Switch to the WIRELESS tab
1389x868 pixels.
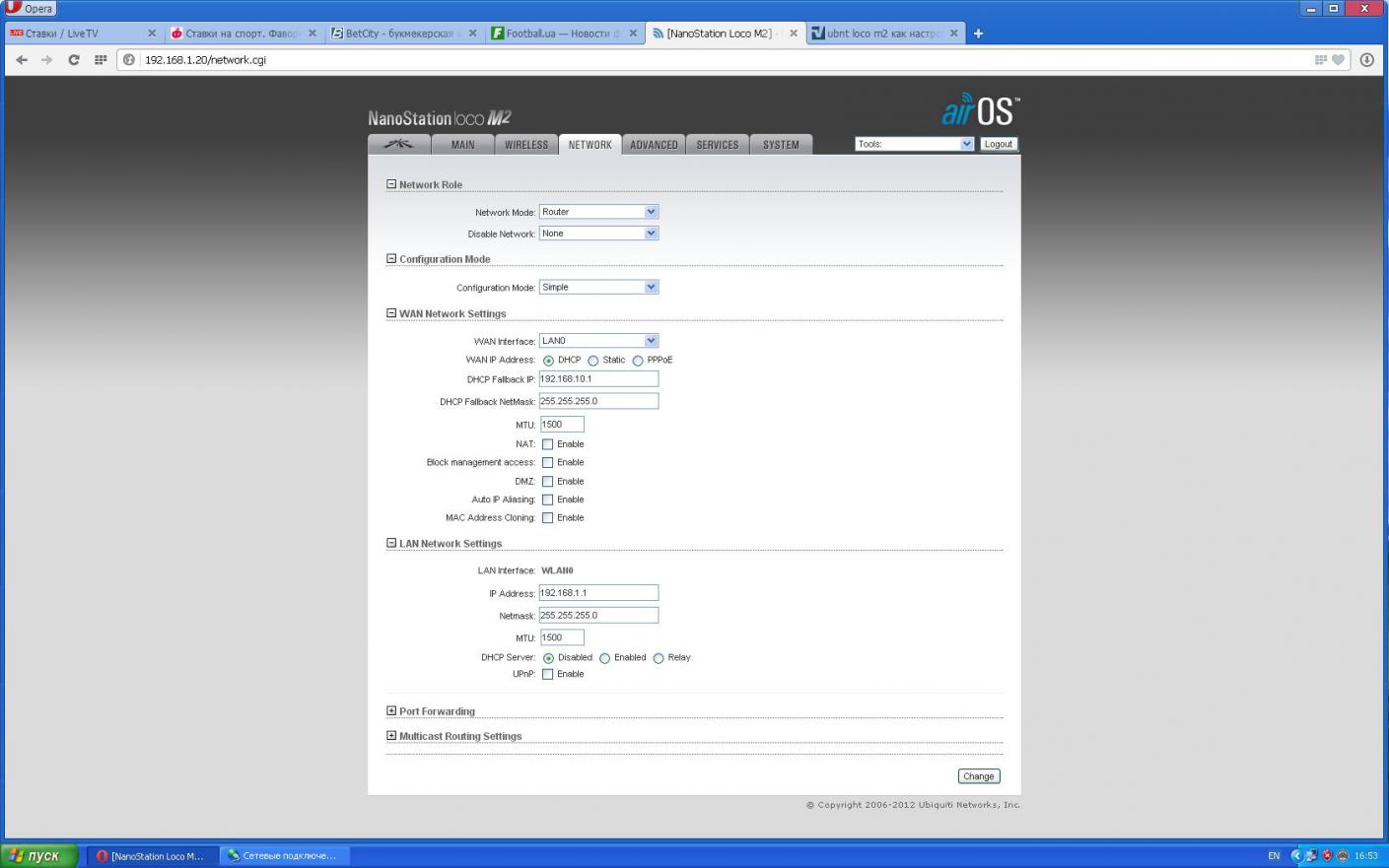(x=526, y=145)
